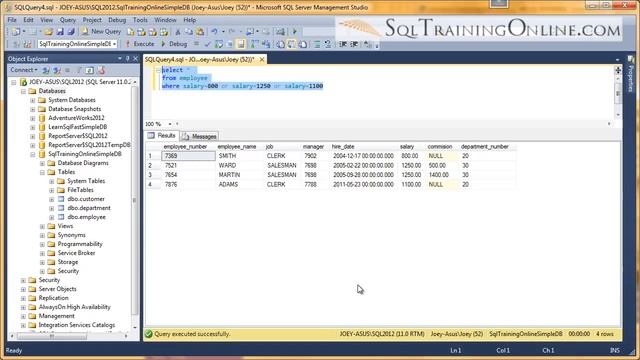Click Refresh icon in Object Explorer toolbar
Screen dimensions: 640x360
[89, 70]
